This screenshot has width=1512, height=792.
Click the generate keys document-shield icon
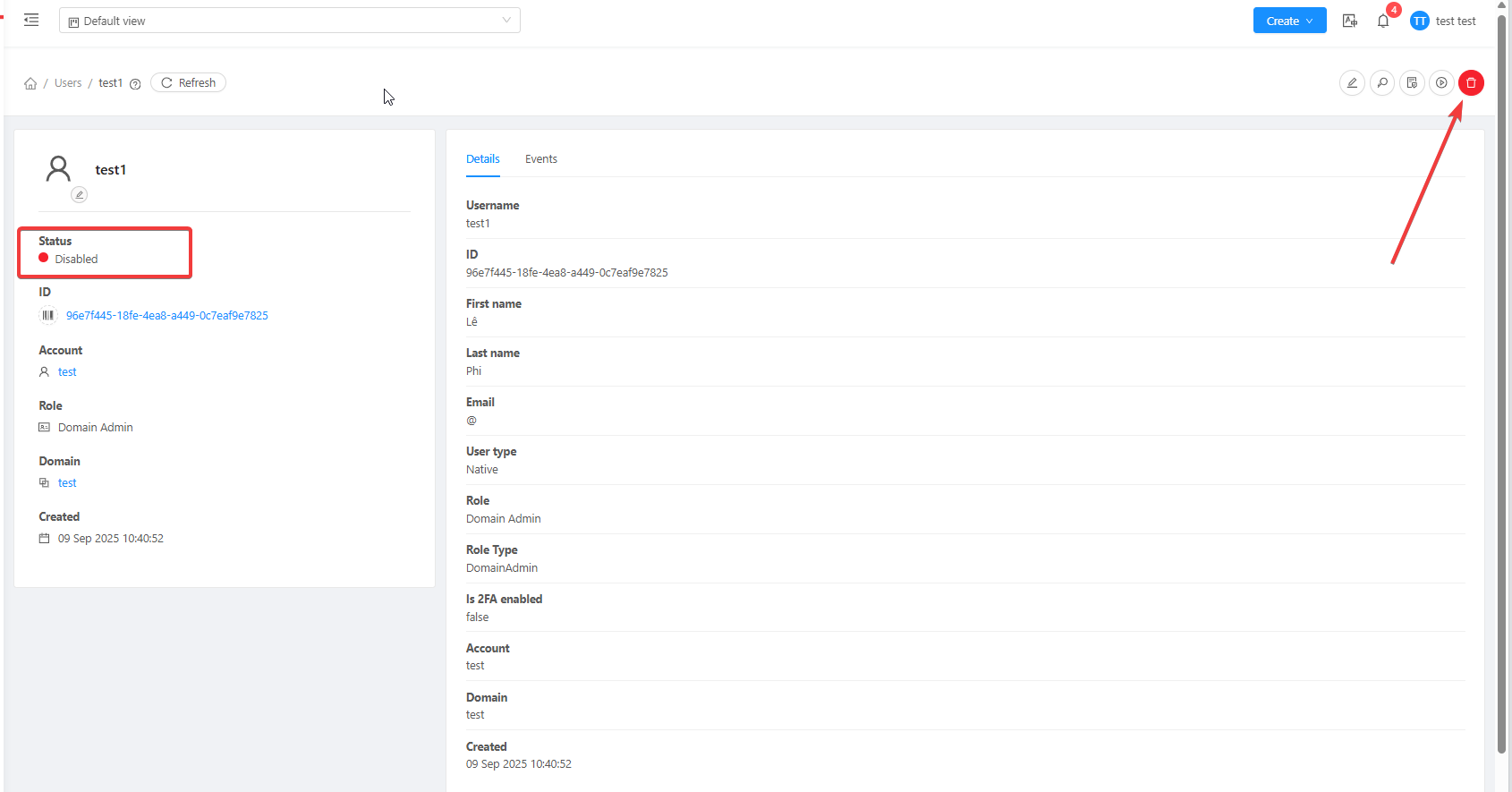(x=1412, y=83)
